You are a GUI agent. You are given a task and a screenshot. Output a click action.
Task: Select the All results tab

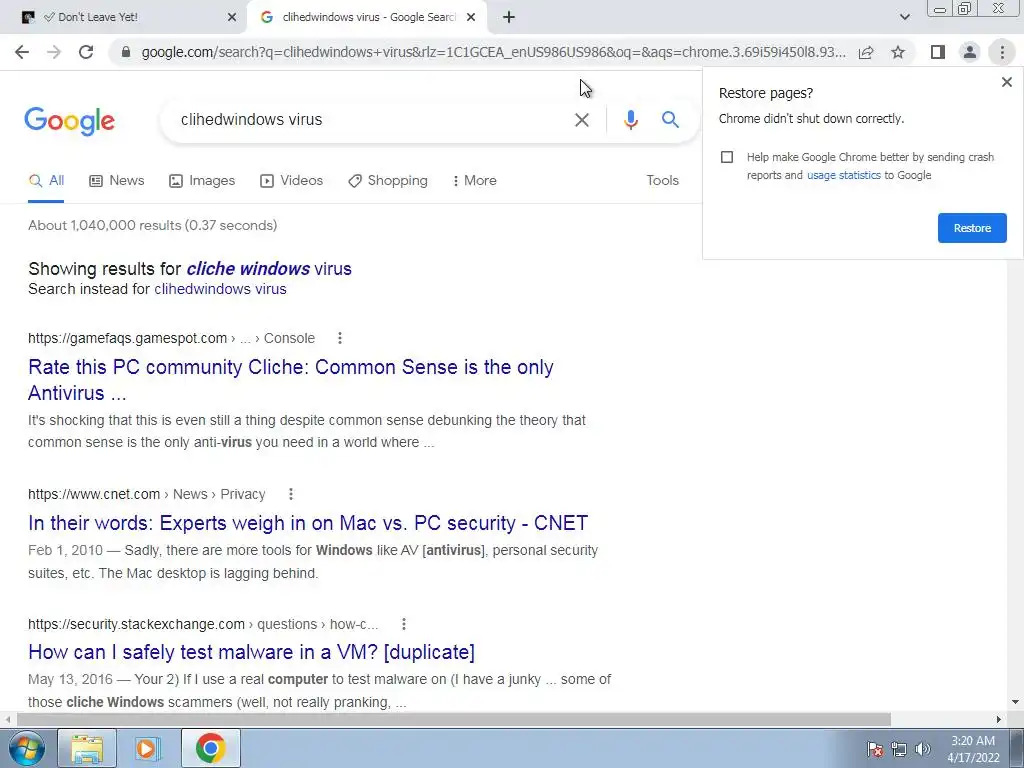46,181
